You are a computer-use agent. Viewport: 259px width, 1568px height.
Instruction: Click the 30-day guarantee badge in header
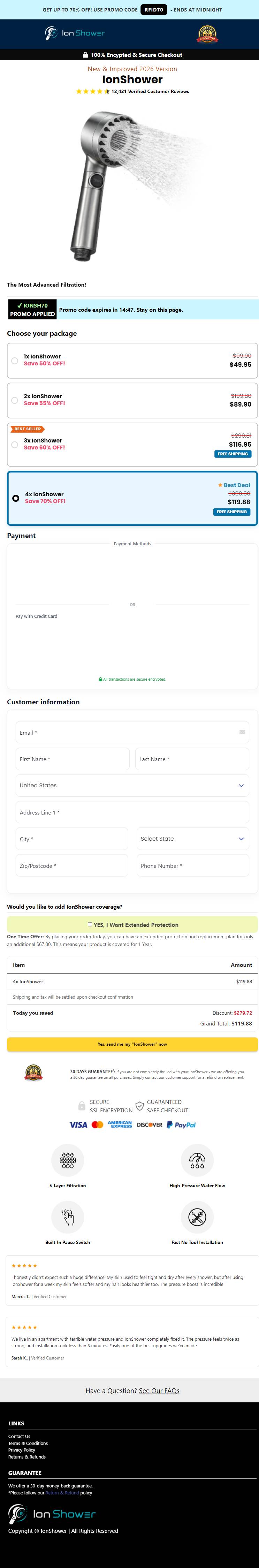coord(207,34)
